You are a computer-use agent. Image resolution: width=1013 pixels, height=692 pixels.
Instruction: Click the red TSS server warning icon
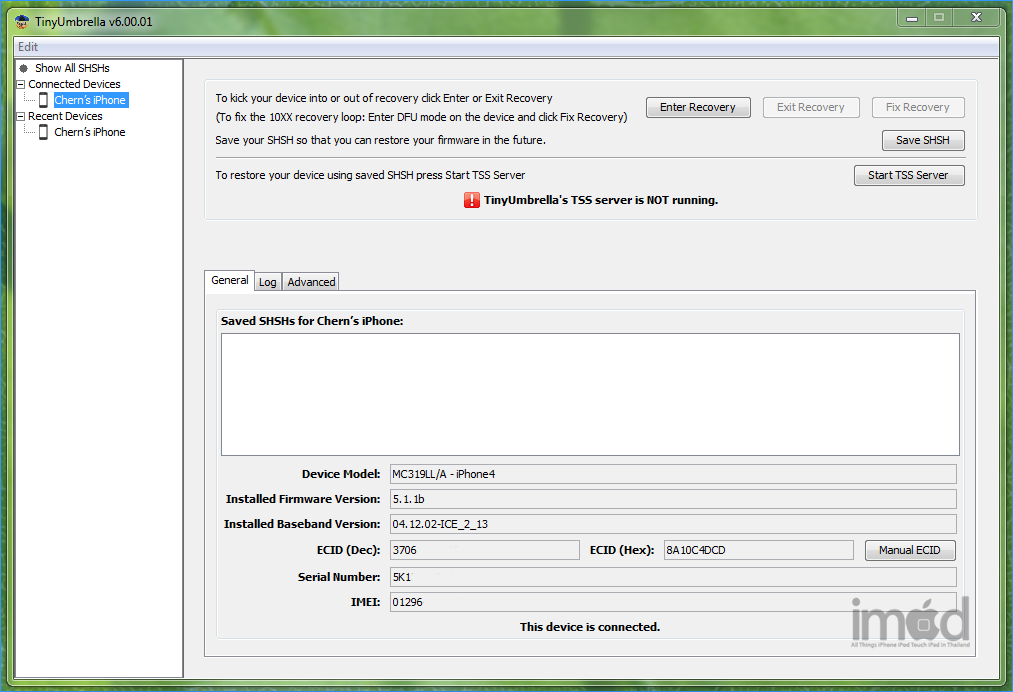(472, 200)
